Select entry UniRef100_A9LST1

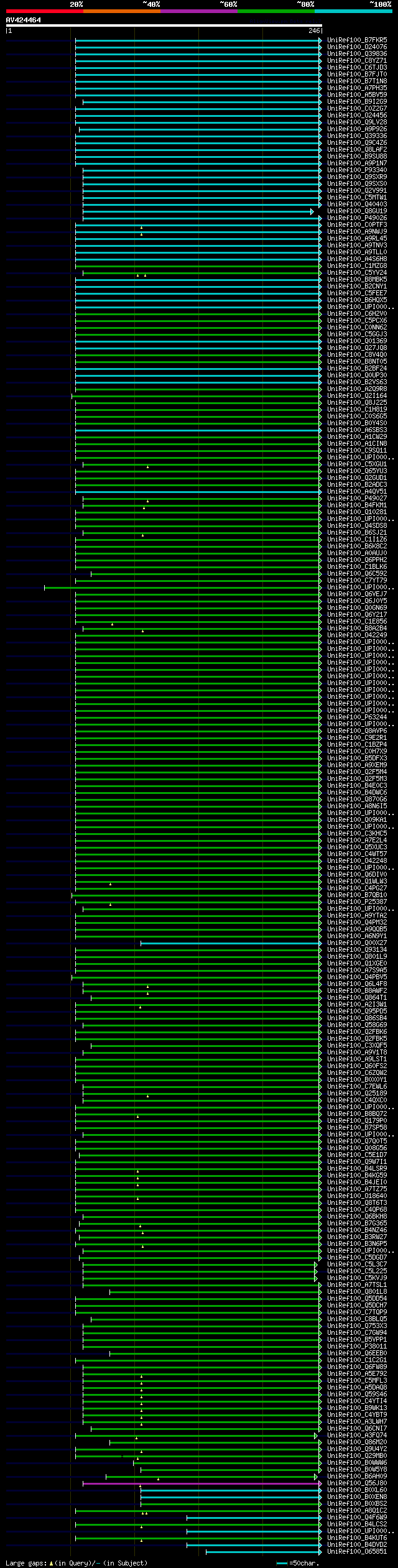coord(357,1059)
